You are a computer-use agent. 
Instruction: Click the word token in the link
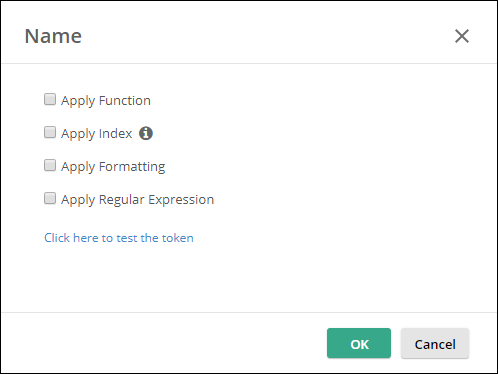(x=178, y=238)
